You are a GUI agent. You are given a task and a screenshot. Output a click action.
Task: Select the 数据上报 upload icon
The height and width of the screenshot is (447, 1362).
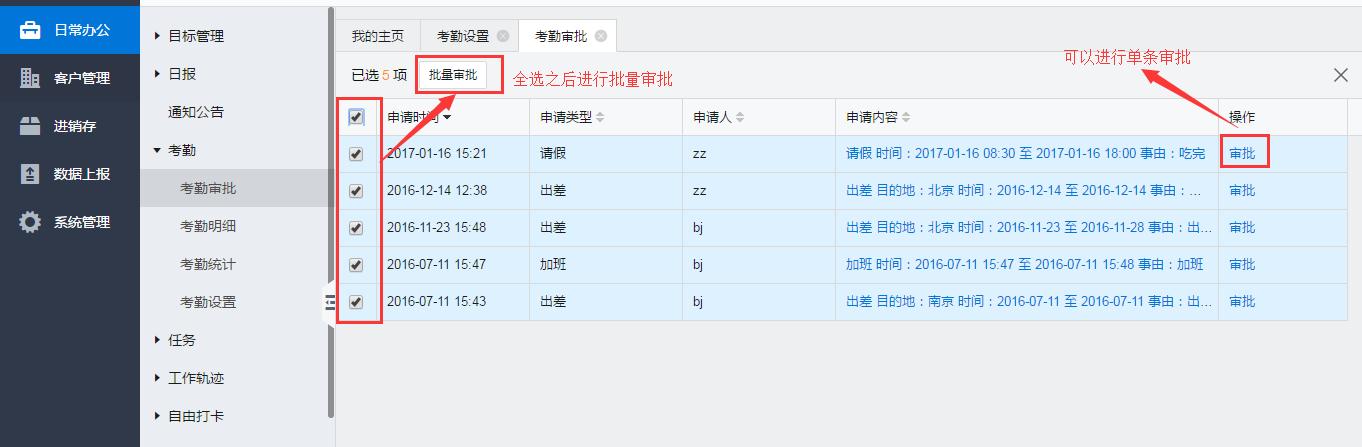[31, 174]
